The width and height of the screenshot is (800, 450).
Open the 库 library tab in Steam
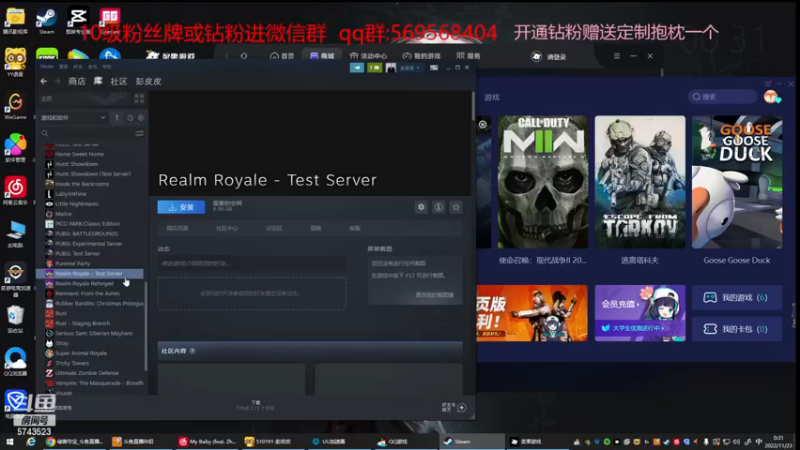coord(98,81)
